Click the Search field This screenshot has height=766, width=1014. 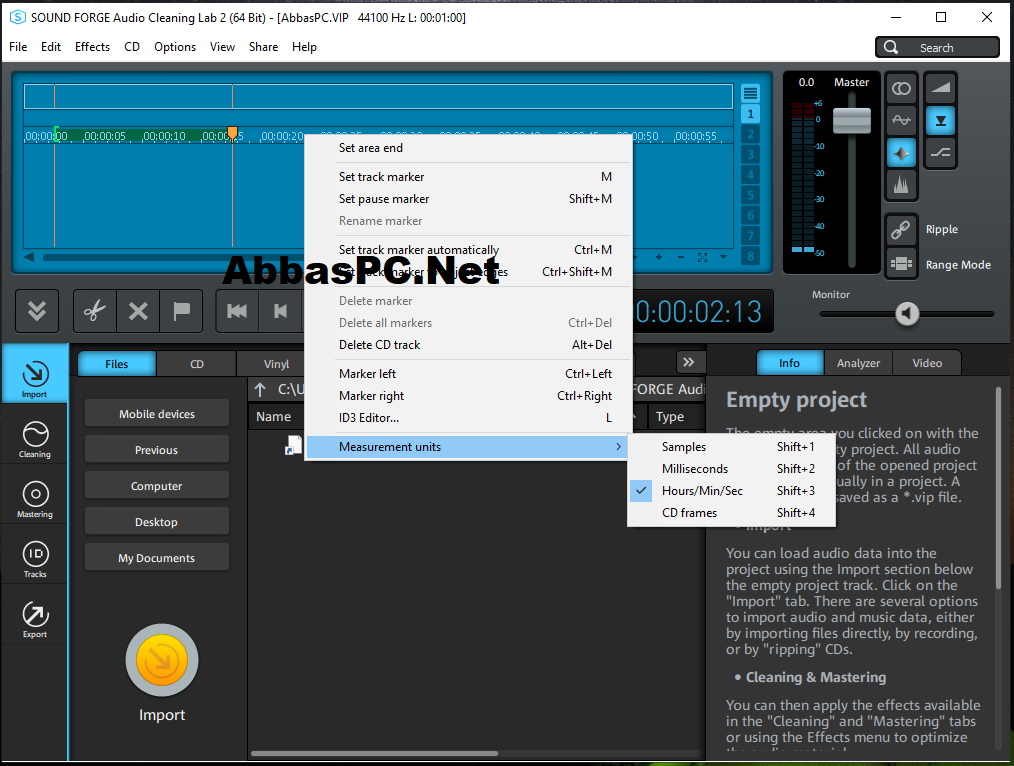[x=937, y=47]
